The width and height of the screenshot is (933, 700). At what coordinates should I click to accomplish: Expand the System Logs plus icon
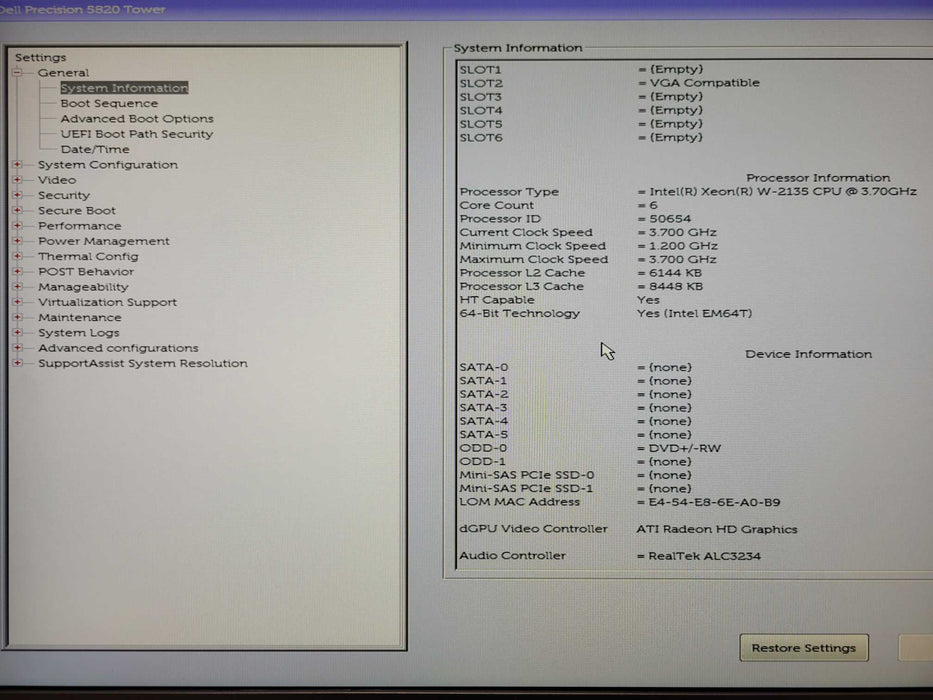[x=17, y=333]
